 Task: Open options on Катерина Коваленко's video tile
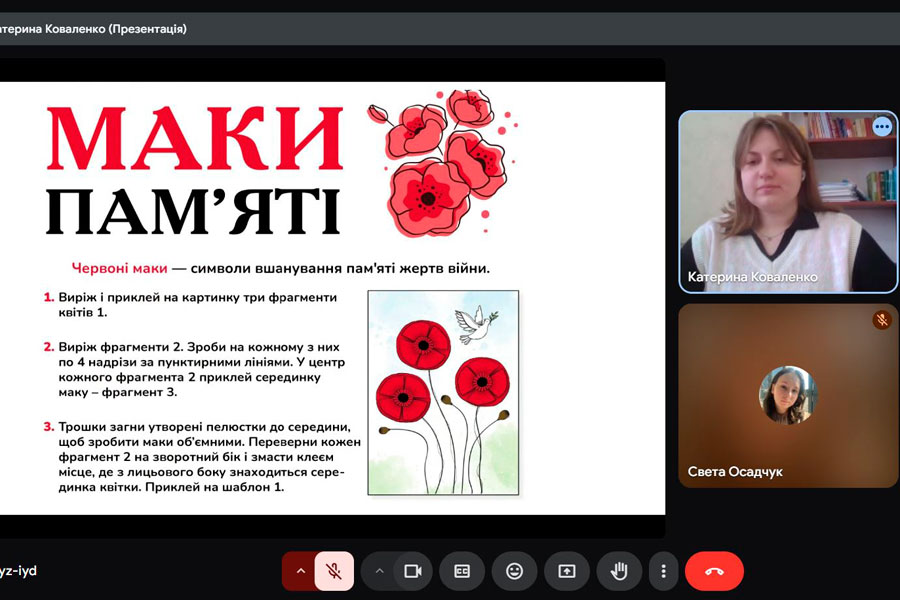click(881, 126)
